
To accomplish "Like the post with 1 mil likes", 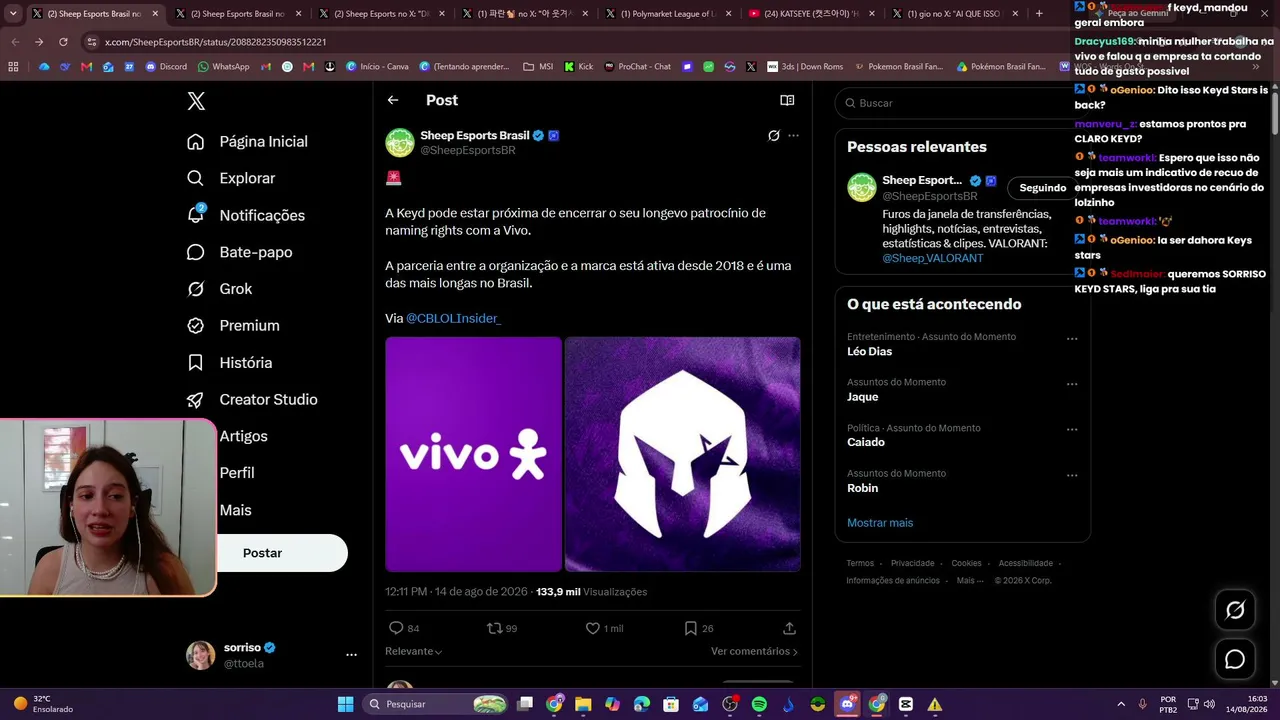I will click(x=593, y=628).
